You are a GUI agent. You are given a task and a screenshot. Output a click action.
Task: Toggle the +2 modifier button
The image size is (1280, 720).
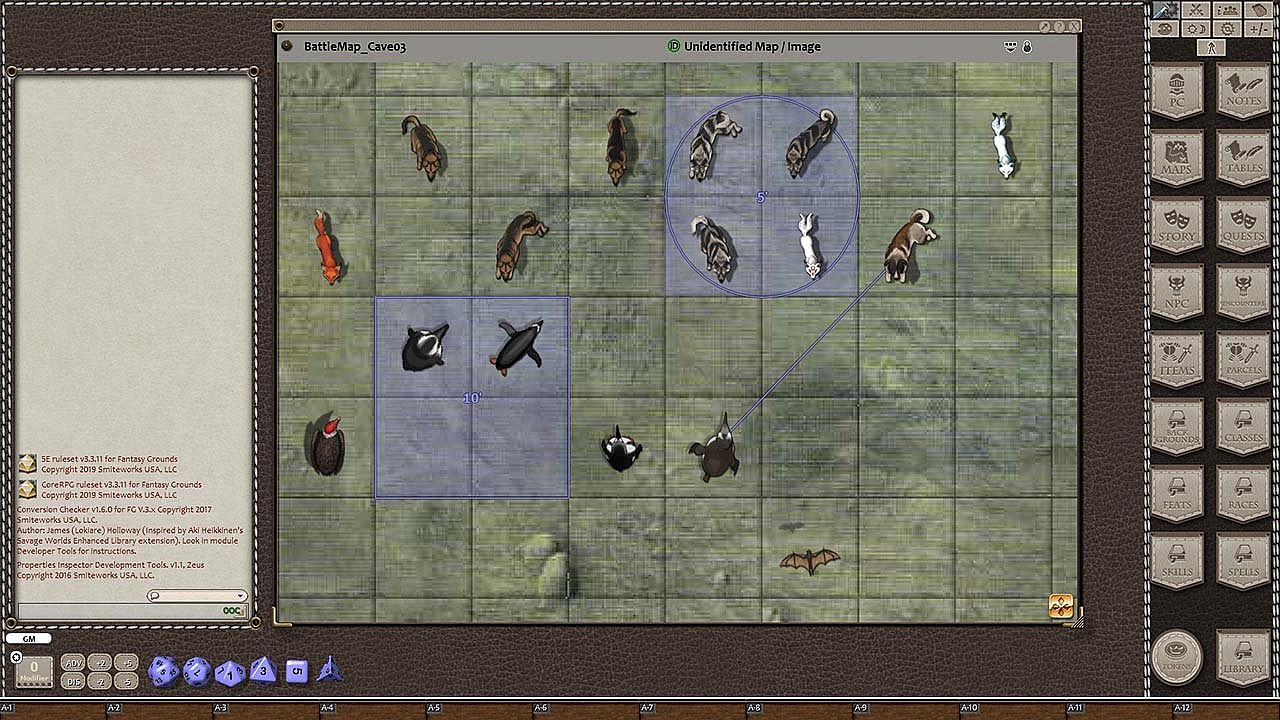99,663
